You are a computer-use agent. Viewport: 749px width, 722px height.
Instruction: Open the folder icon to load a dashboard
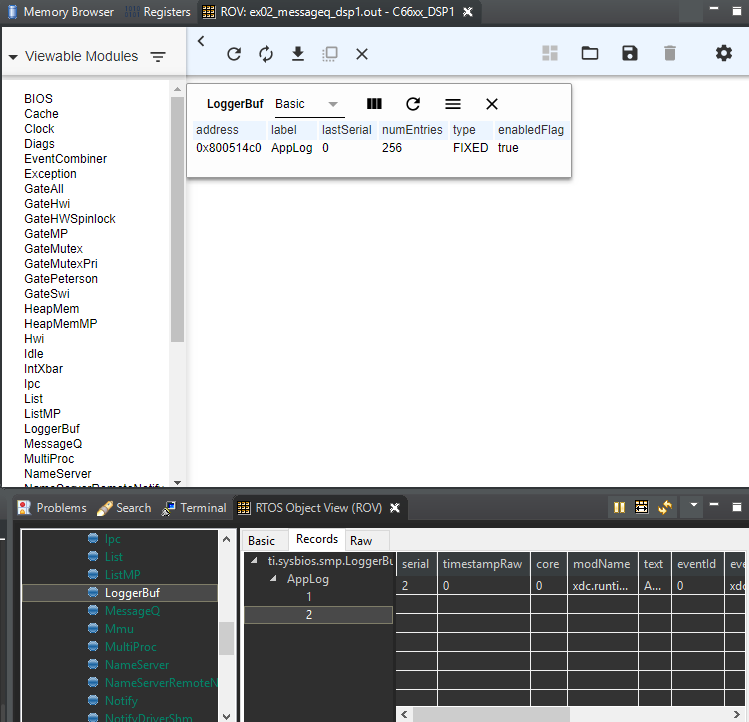[x=590, y=54]
